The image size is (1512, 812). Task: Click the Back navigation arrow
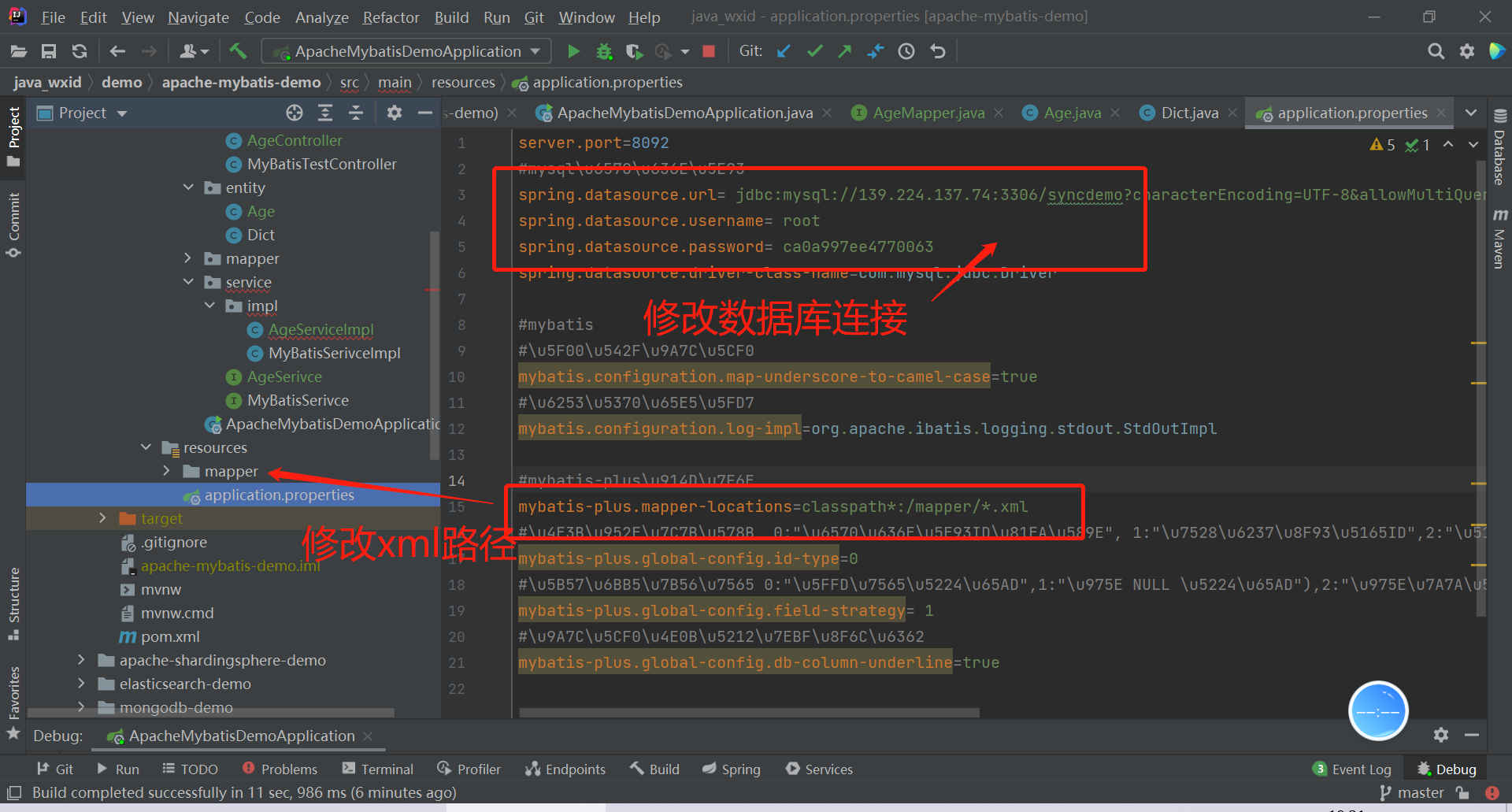tap(117, 51)
